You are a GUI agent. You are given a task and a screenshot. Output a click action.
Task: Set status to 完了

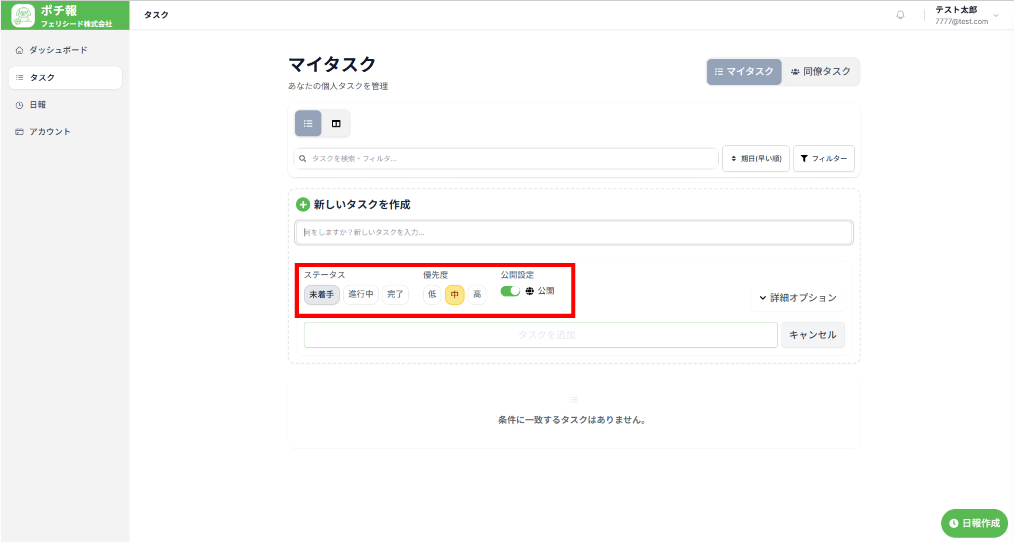(396, 294)
